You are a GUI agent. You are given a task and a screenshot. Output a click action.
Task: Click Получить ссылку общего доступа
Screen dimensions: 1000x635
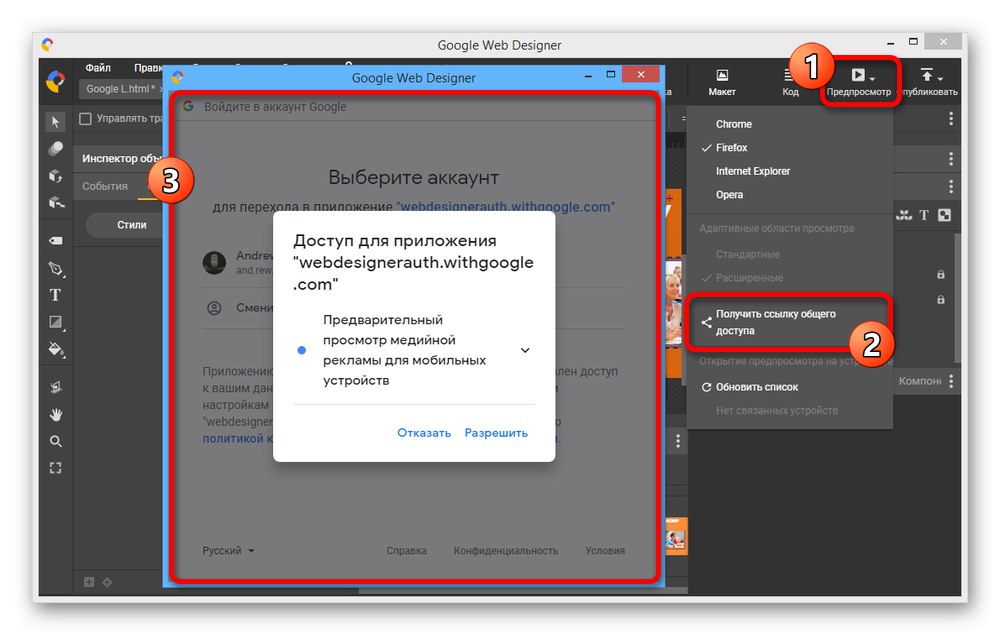(790, 322)
